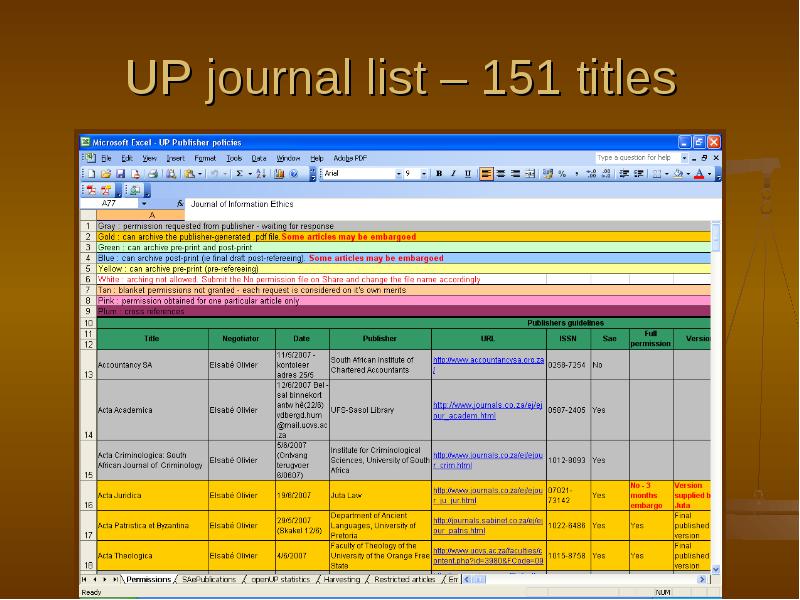Open the Data menu

tap(259, 158)
